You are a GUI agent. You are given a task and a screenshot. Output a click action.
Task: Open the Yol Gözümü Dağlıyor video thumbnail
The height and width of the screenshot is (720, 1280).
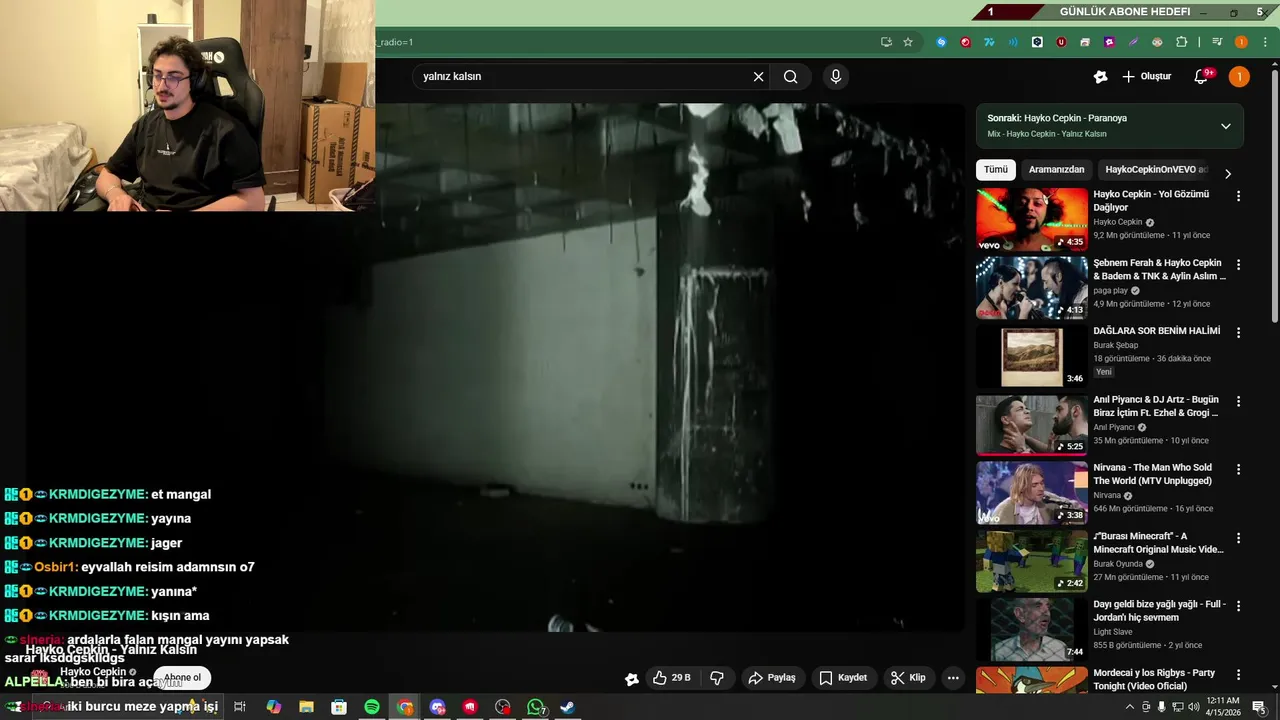(x=1032, y=219)
